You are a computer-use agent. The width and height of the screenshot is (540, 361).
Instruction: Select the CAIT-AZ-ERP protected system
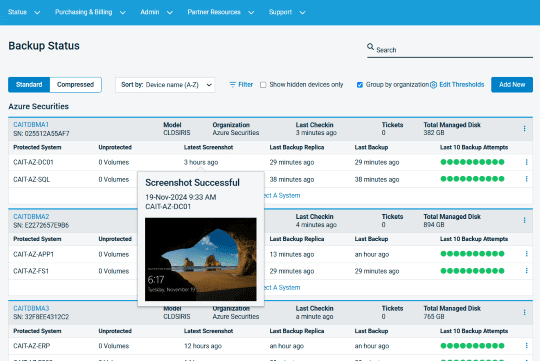point(32,346)
